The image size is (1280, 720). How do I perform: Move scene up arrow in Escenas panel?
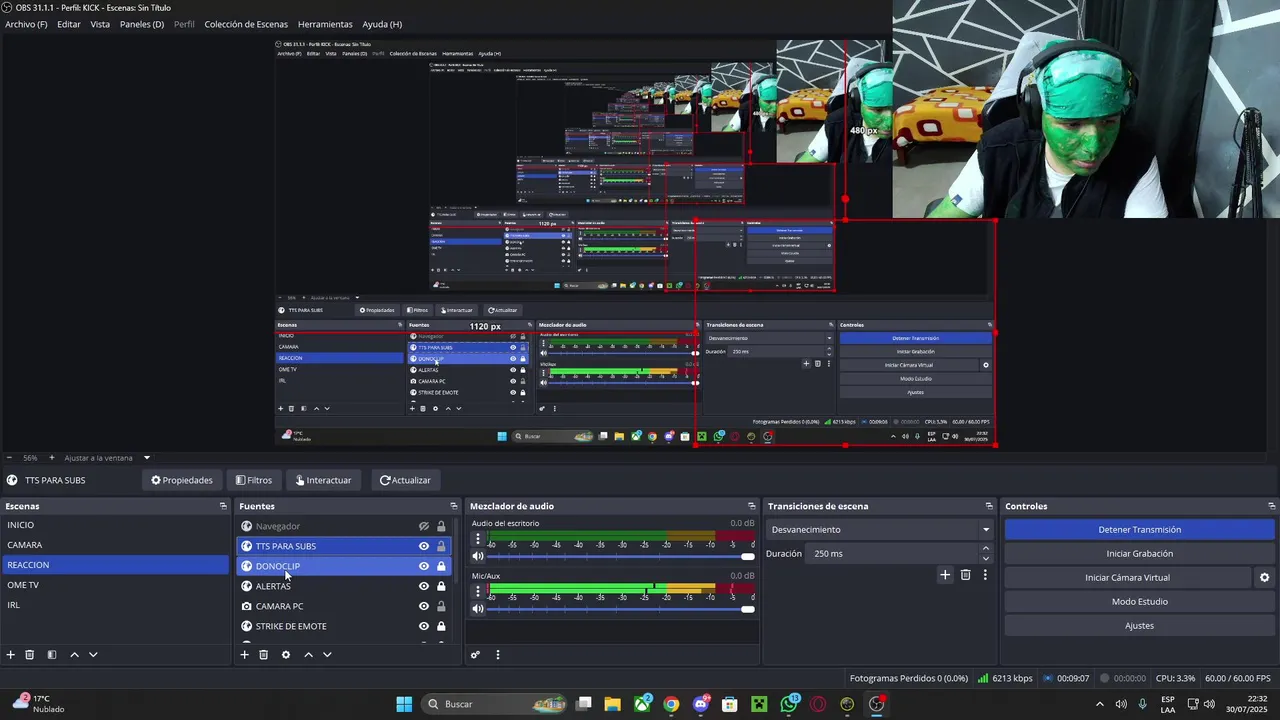[74, 655]
